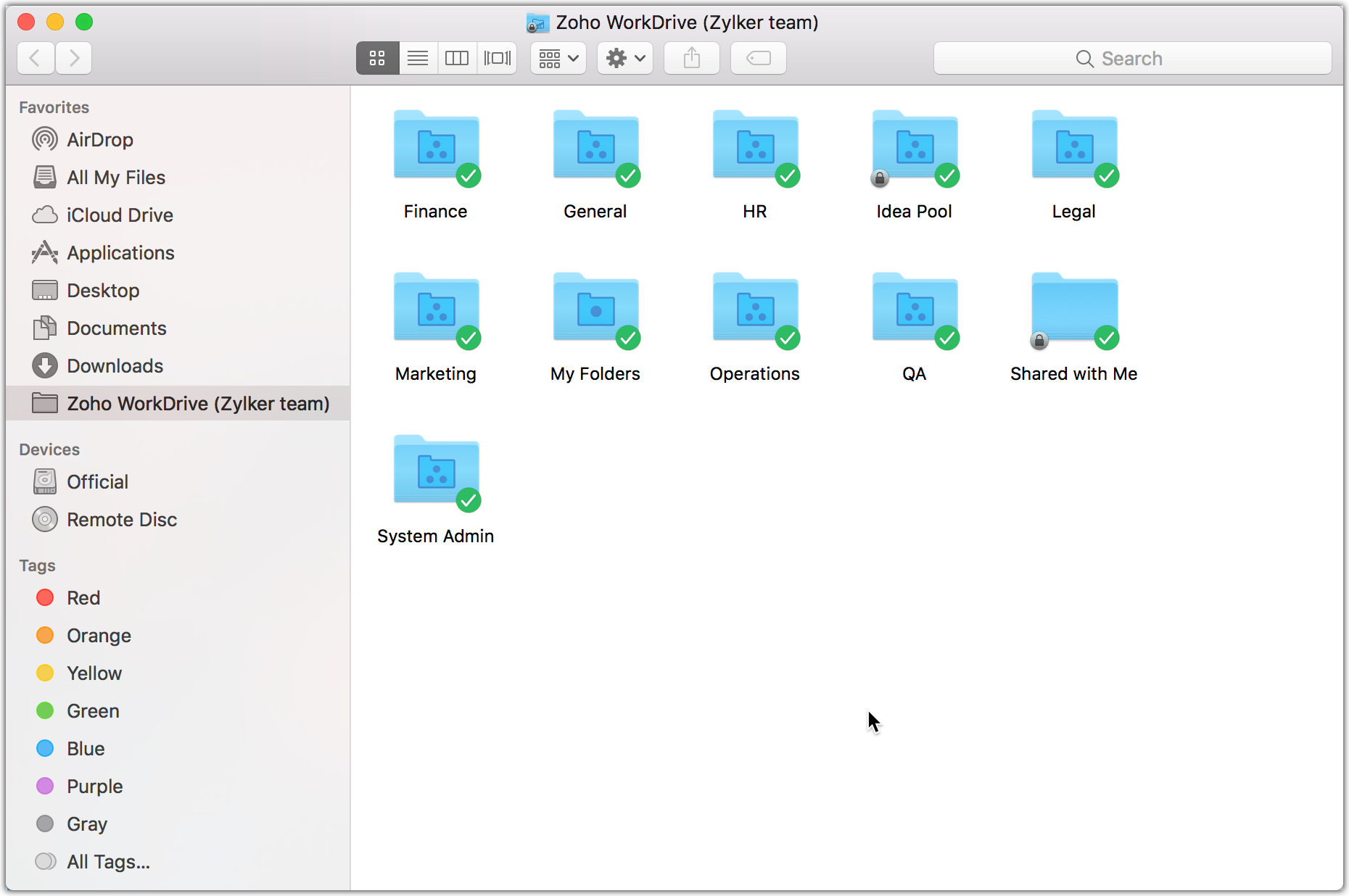The image size is (1349, 896).
Task: Click the Applications sidebar icon
Action: click(x=45, y=252)
